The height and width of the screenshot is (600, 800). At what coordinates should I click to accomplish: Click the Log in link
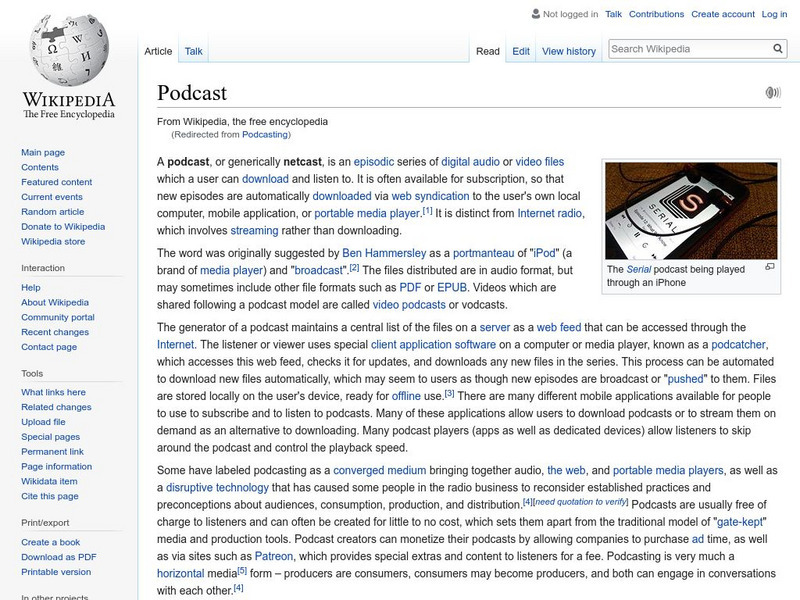(774, 14)
